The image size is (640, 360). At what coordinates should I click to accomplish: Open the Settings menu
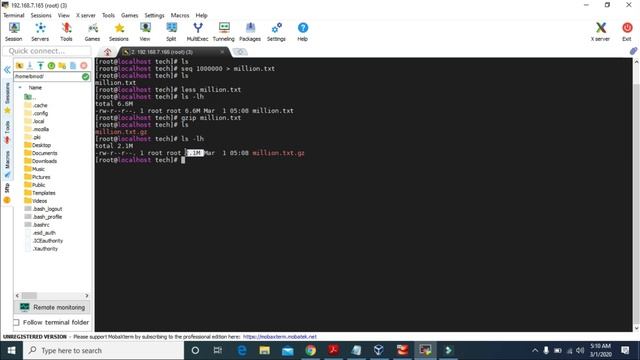tap(154, 15)
